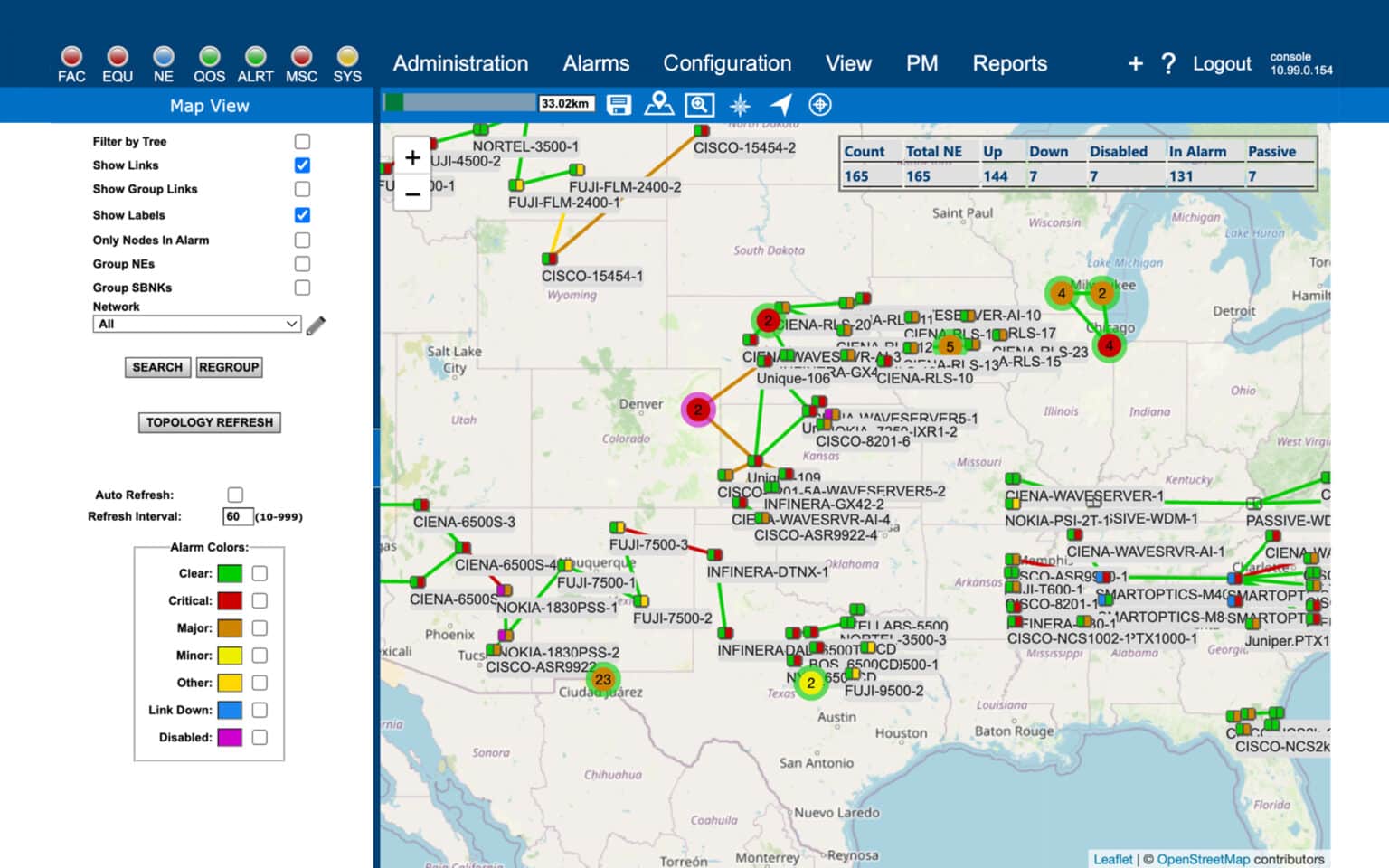Uncheck the Show Links checkbox
The height and width of the screenshot is (868, 1389).
point(302,165)
